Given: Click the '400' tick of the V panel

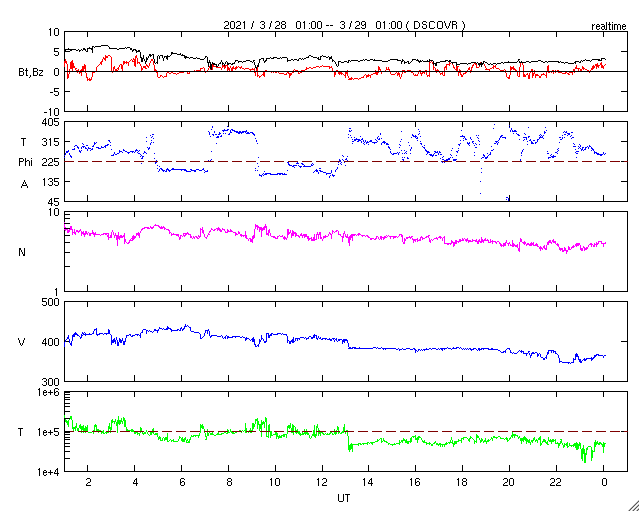Looking at the screenshot, I should [x=53, y=342].
